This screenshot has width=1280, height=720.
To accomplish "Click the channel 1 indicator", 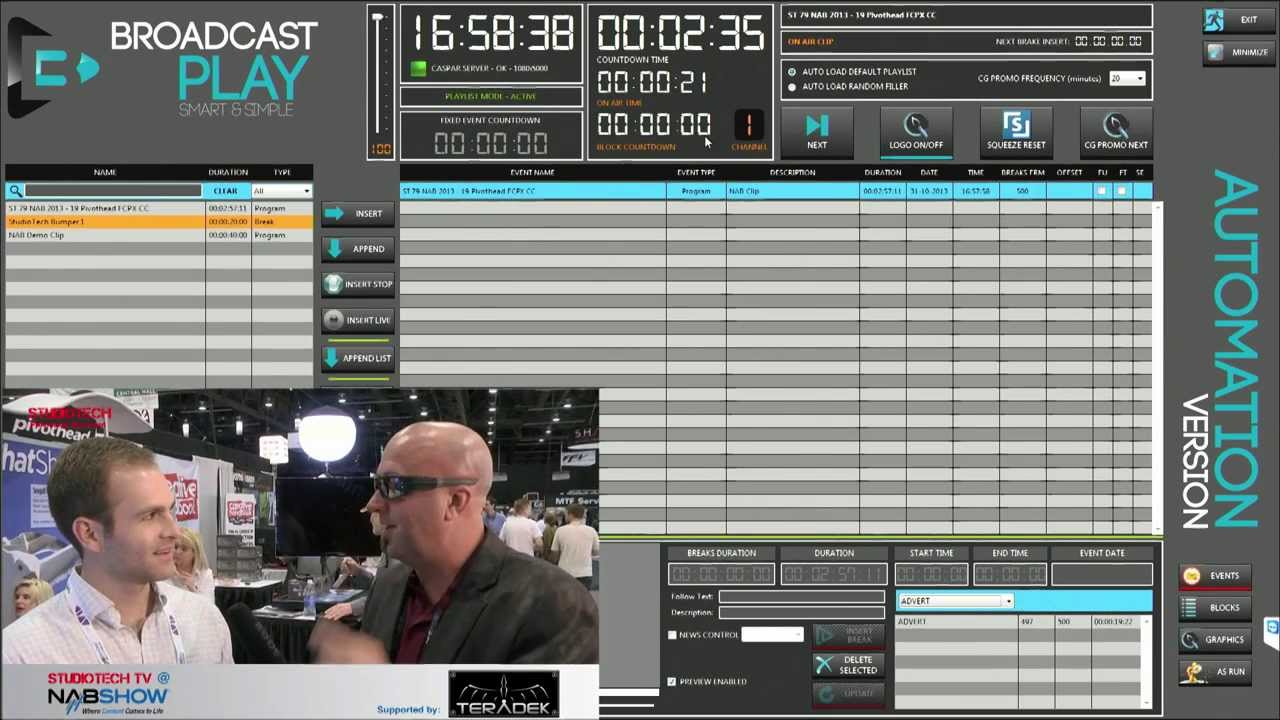I will pyautogui.click(x=748, y=124).
